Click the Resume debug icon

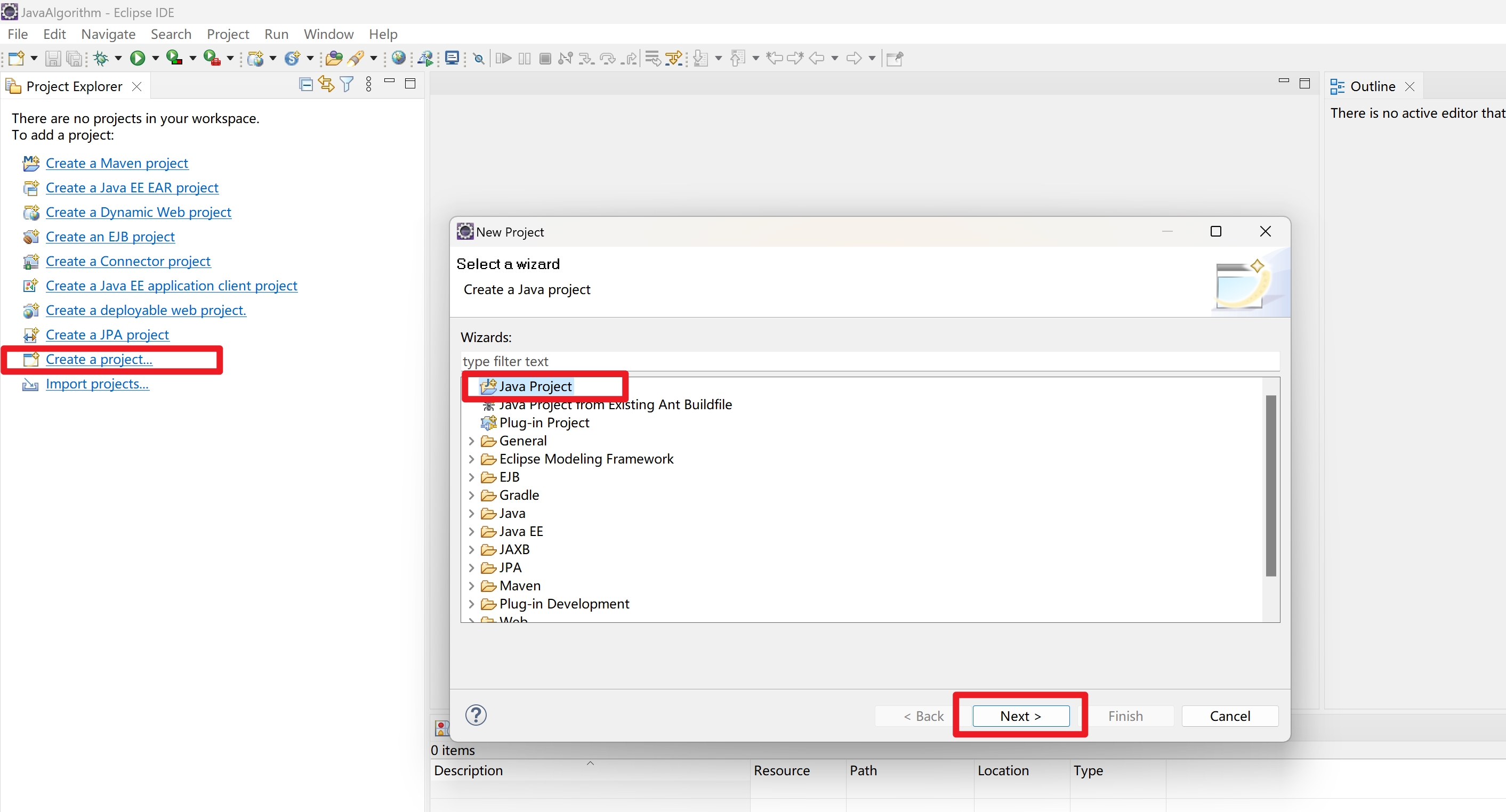point(503,58)
